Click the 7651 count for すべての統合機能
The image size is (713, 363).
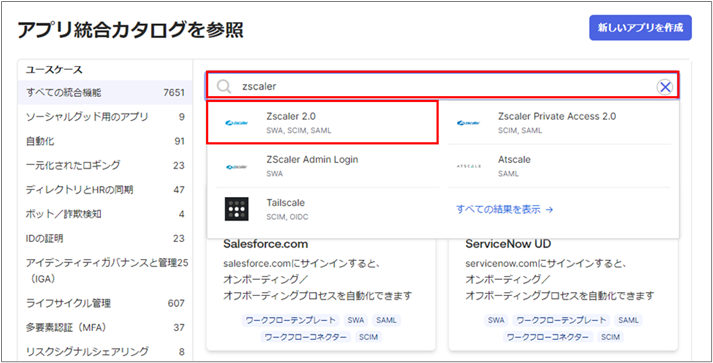coord(174,93)
